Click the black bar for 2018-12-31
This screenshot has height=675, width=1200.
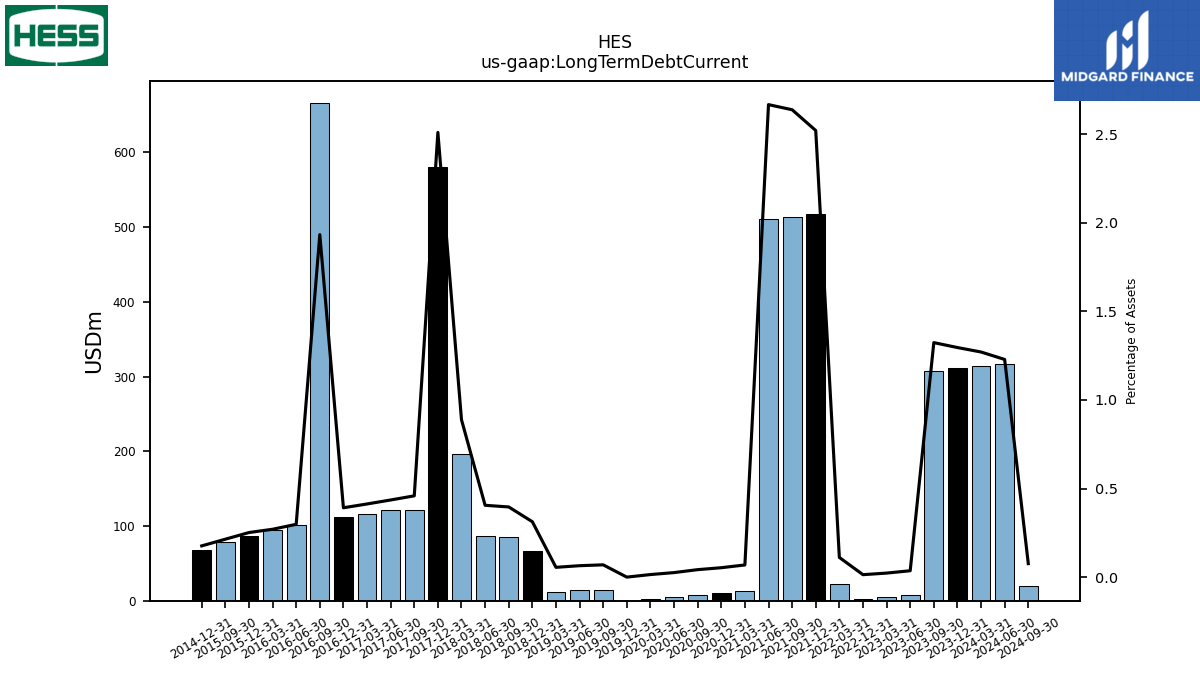[x=533, y=576]
